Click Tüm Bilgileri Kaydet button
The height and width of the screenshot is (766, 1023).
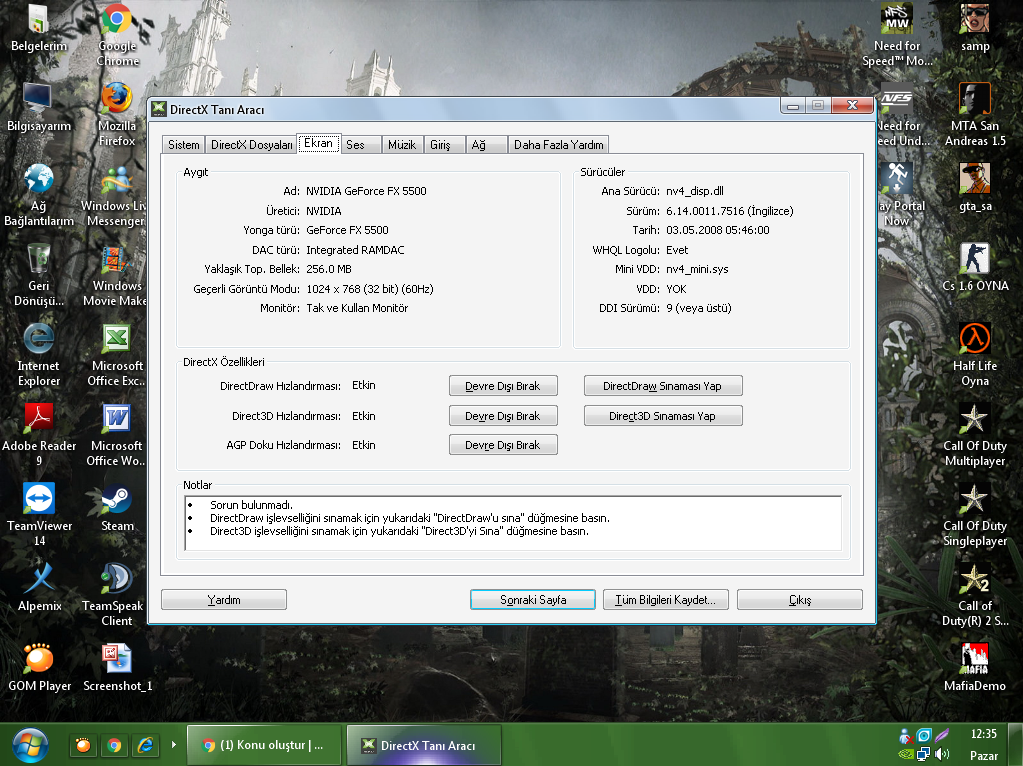[665, 600]
